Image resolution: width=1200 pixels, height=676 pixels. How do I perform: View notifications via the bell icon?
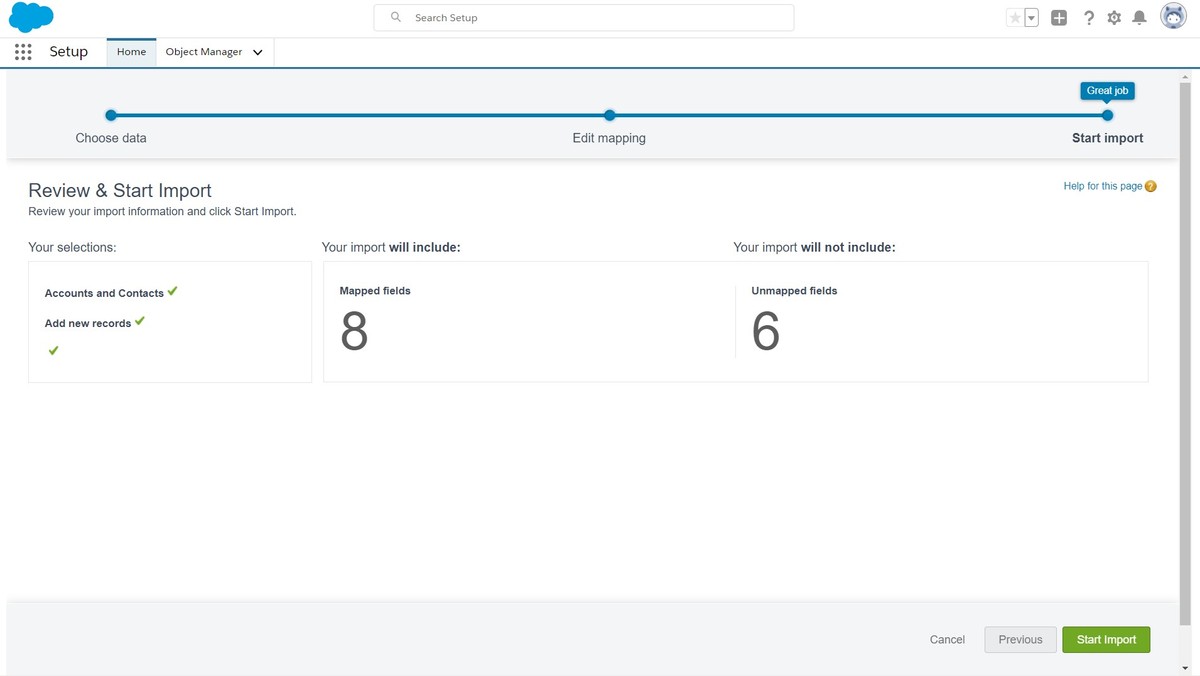tap(1138, 17)
